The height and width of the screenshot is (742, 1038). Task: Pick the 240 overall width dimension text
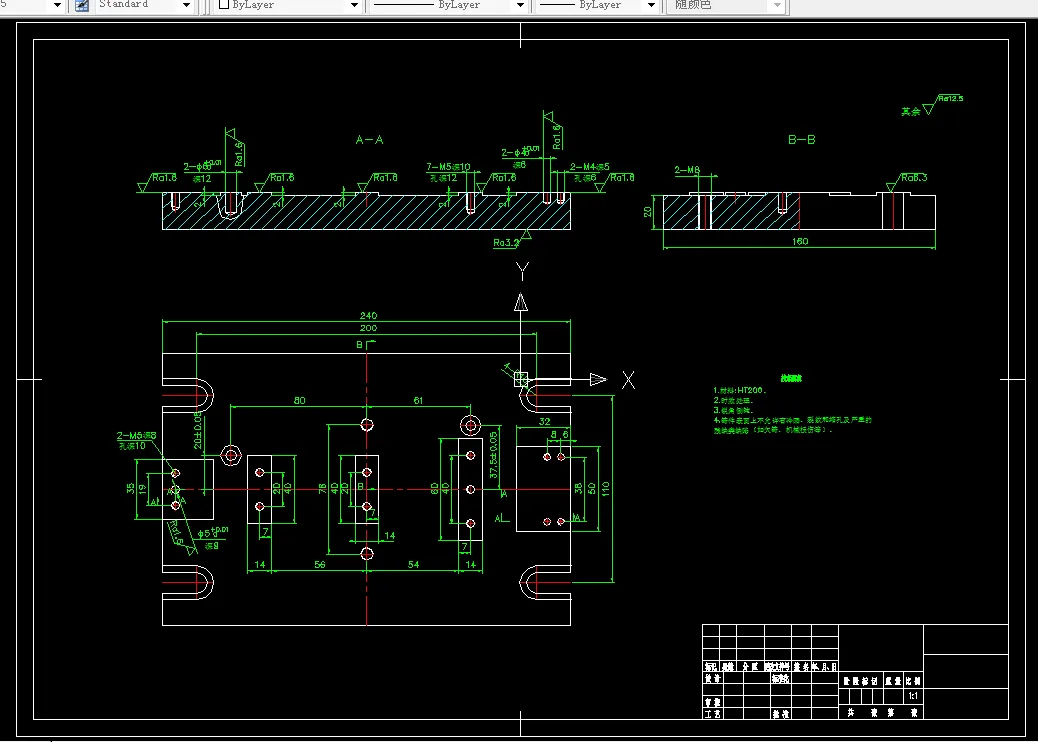369,316
